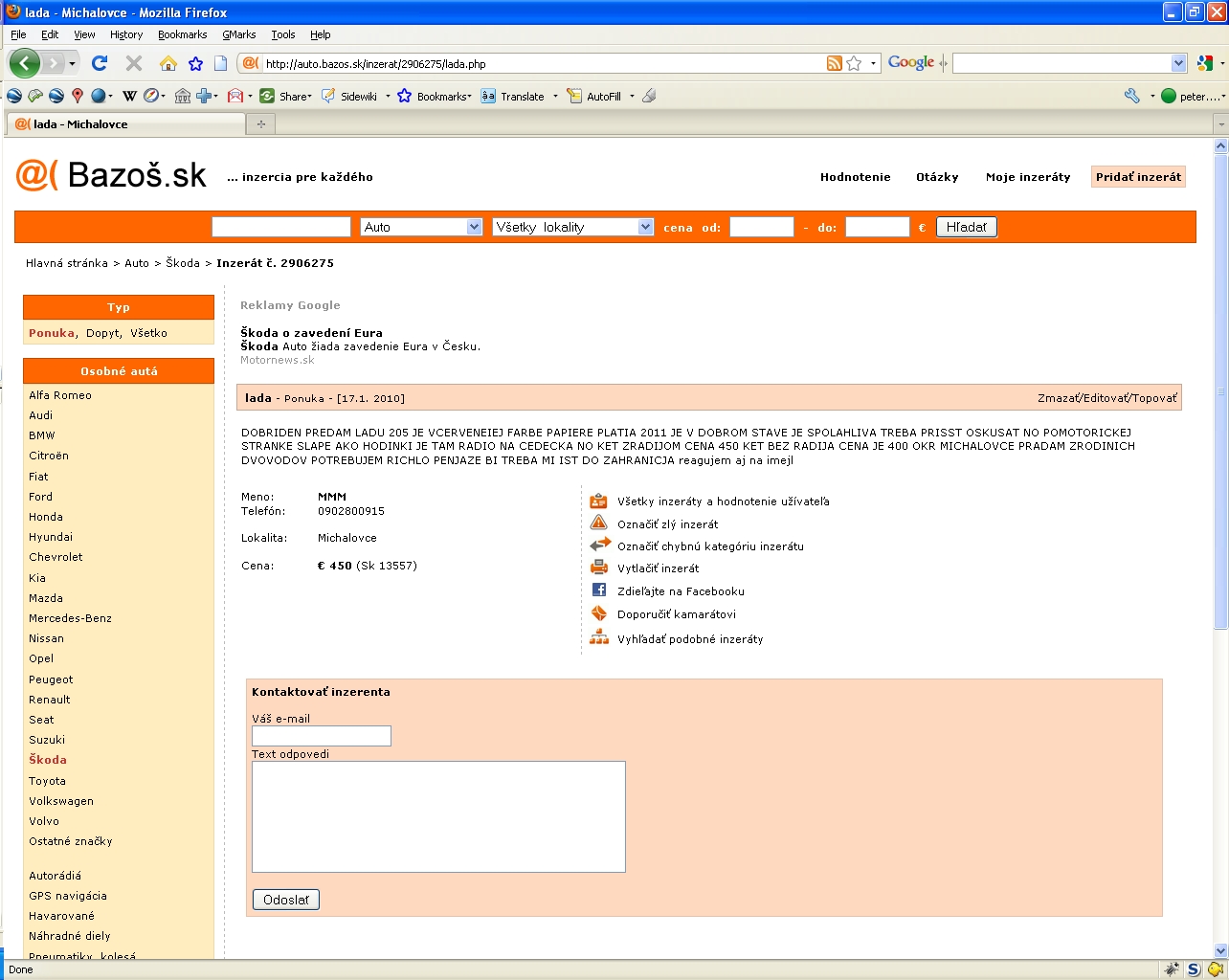The image size is (1229, 980).
Task: Open the GMarks menu
Action: tap(239, 34)
